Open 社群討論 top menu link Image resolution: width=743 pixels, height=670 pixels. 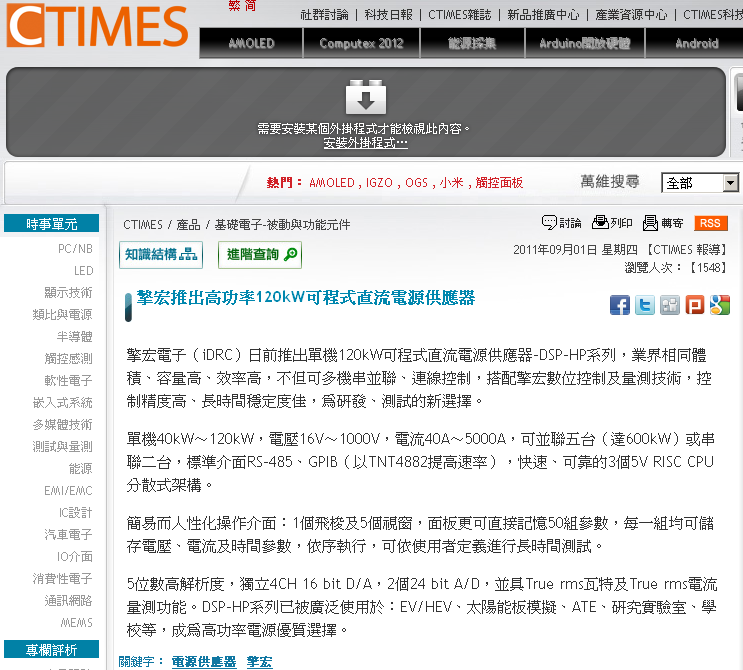pyautogui.click(x=325, y=15)
